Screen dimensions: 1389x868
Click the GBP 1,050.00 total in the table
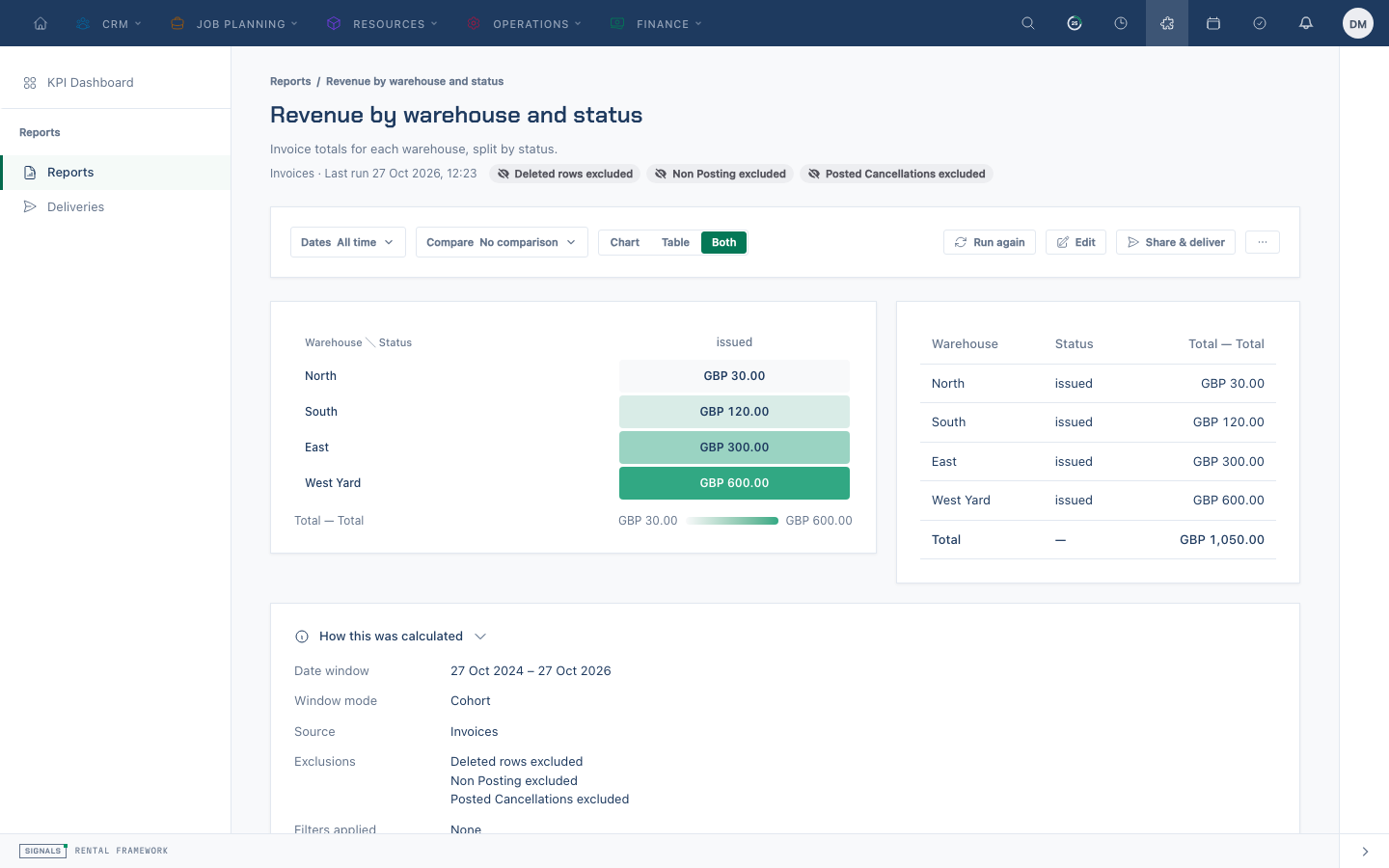tap(1222, 540)
